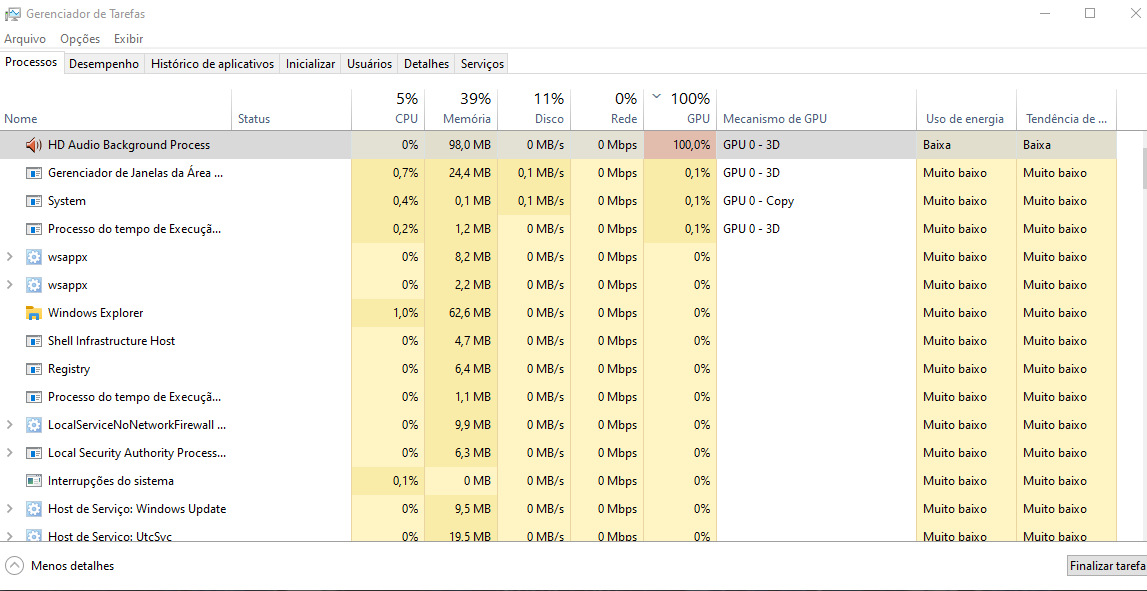Viewport: 1147px width, 591px height.
Task: Click the Windows Explorer folder icon
Action: click(x=34, y=313)
